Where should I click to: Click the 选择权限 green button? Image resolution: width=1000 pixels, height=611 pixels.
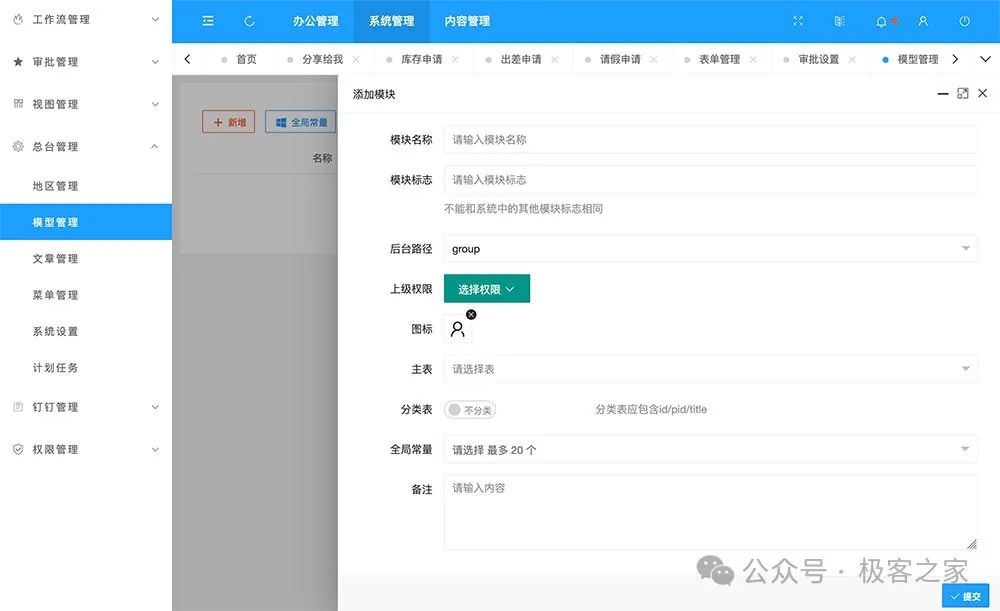tap(487, 289)
